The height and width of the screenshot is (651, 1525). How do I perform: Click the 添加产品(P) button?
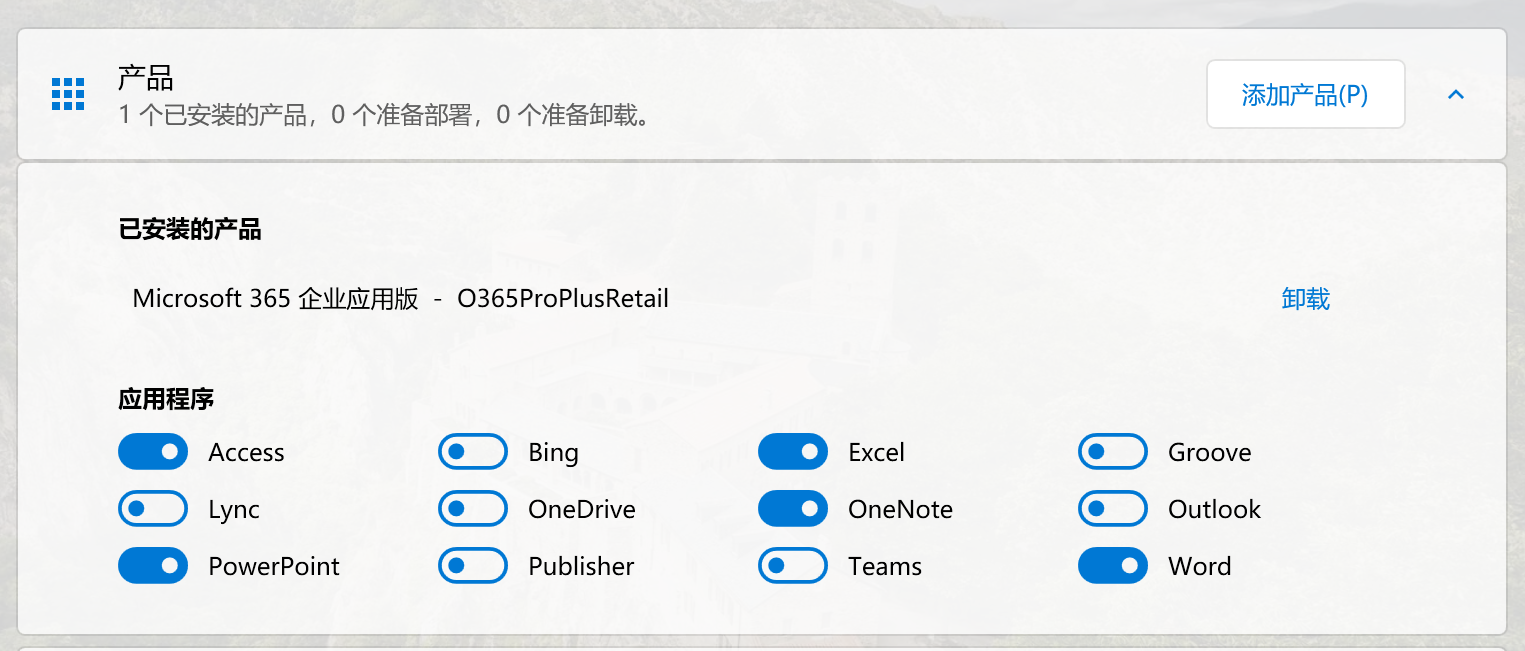coord(1305,94)
